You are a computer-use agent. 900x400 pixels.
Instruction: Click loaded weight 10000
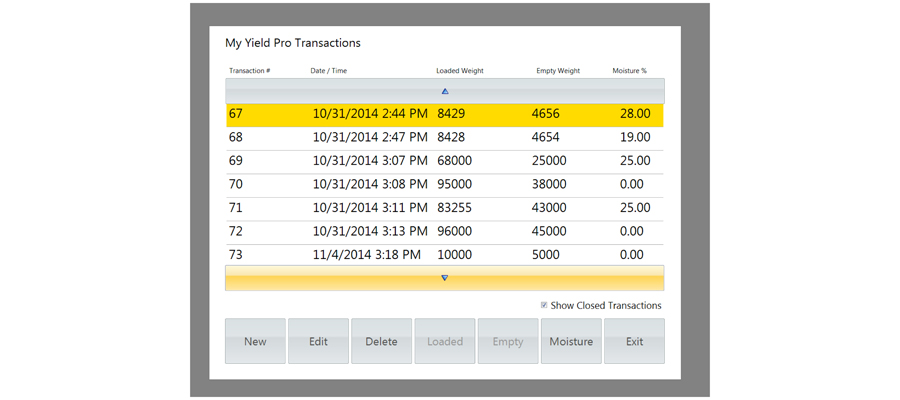point(454,254)
